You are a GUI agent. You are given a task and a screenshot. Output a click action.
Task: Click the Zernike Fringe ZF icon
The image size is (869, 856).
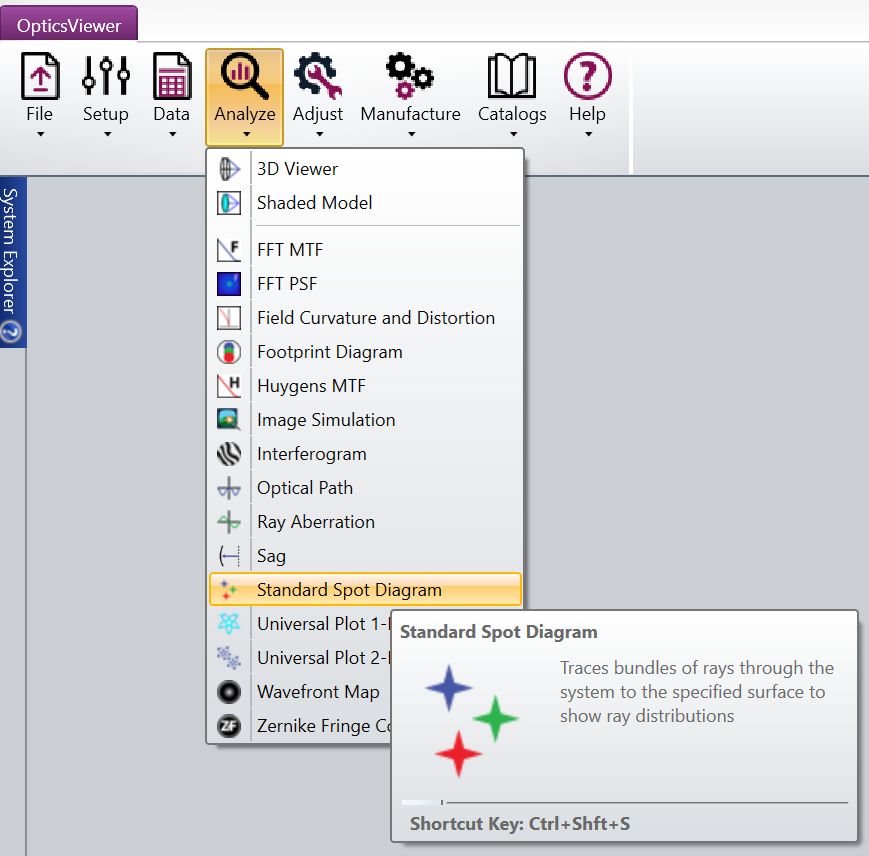pyautogui.click(x=229, y=726)
